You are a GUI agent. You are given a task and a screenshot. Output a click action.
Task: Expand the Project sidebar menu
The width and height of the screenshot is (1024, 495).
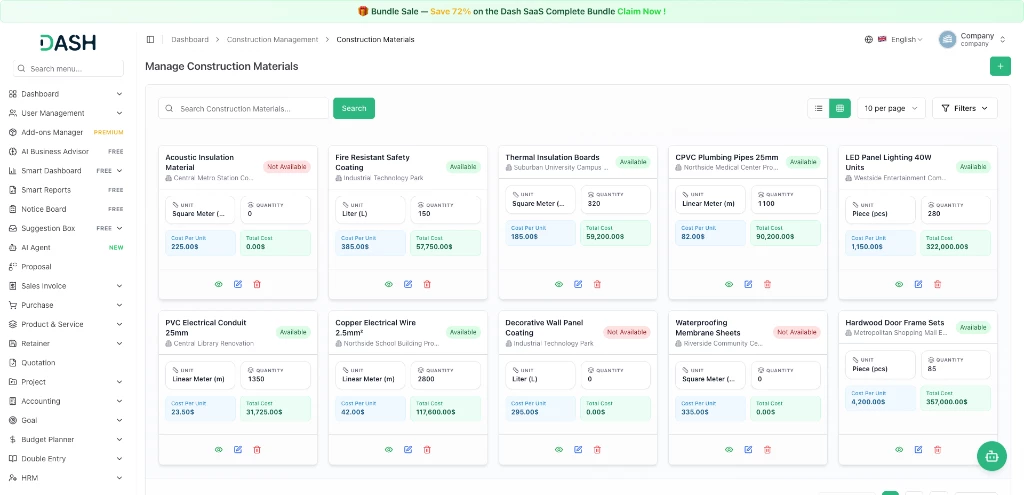(65, 382)
